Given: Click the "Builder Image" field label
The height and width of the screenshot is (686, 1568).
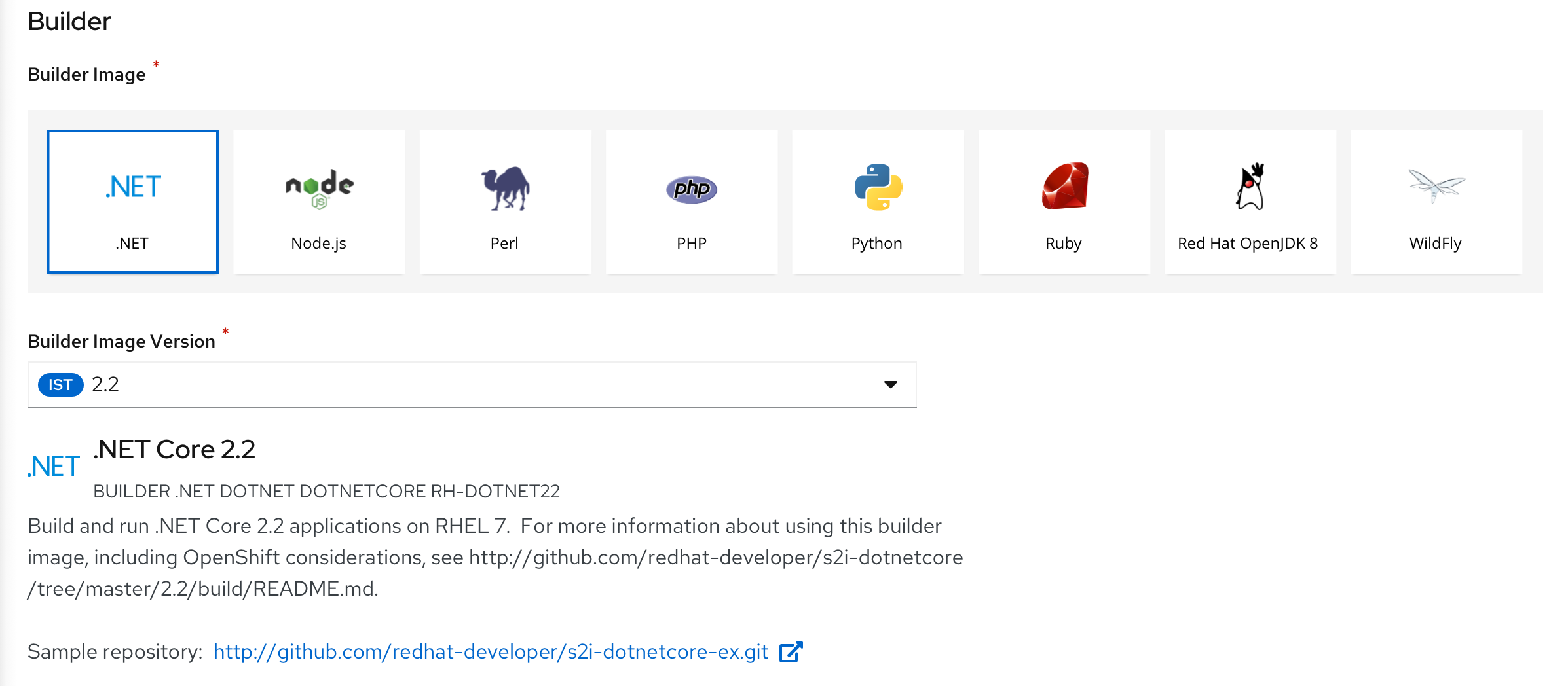Looking at the screenshot, I should [86, 74].
